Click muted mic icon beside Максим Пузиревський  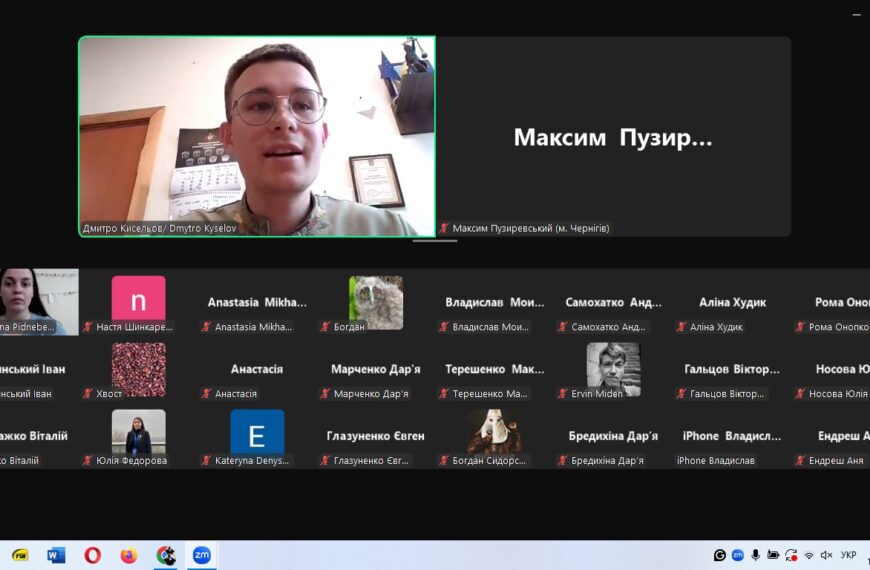tap(444, 228)
